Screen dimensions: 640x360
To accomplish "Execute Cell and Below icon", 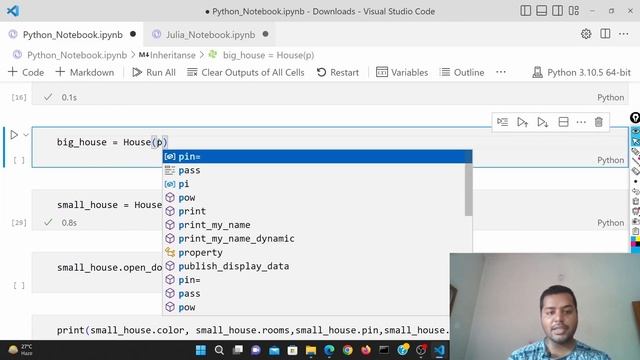I will click(x=542, y=122).
